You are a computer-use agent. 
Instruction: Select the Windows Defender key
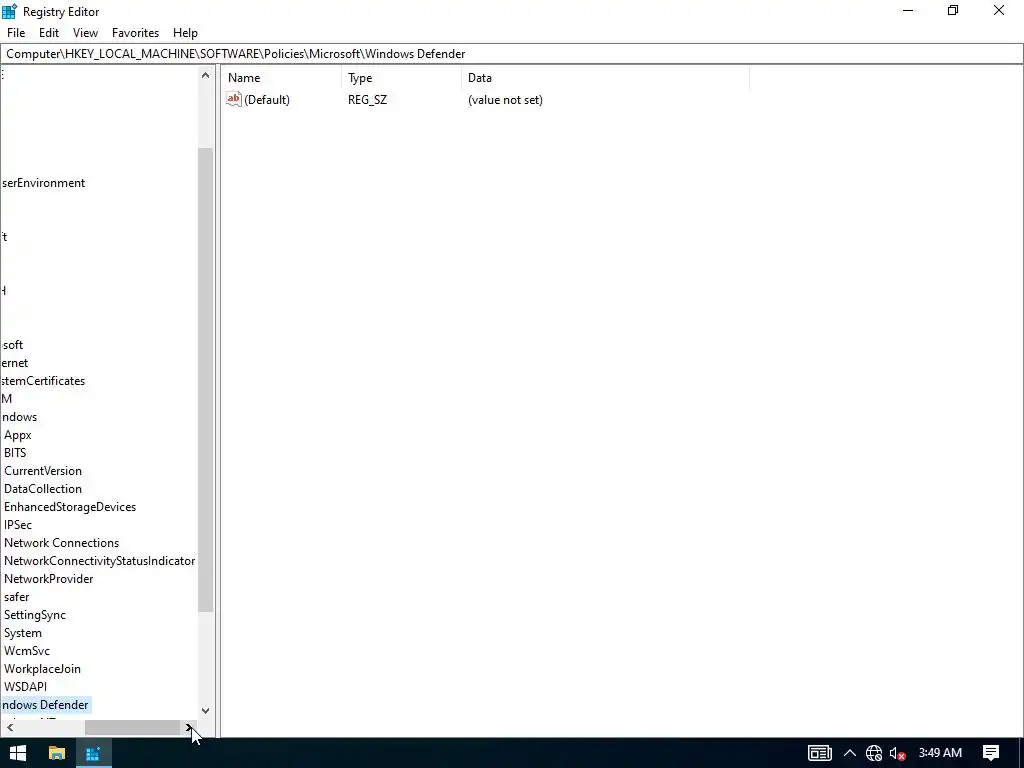(x=45, y=705)
